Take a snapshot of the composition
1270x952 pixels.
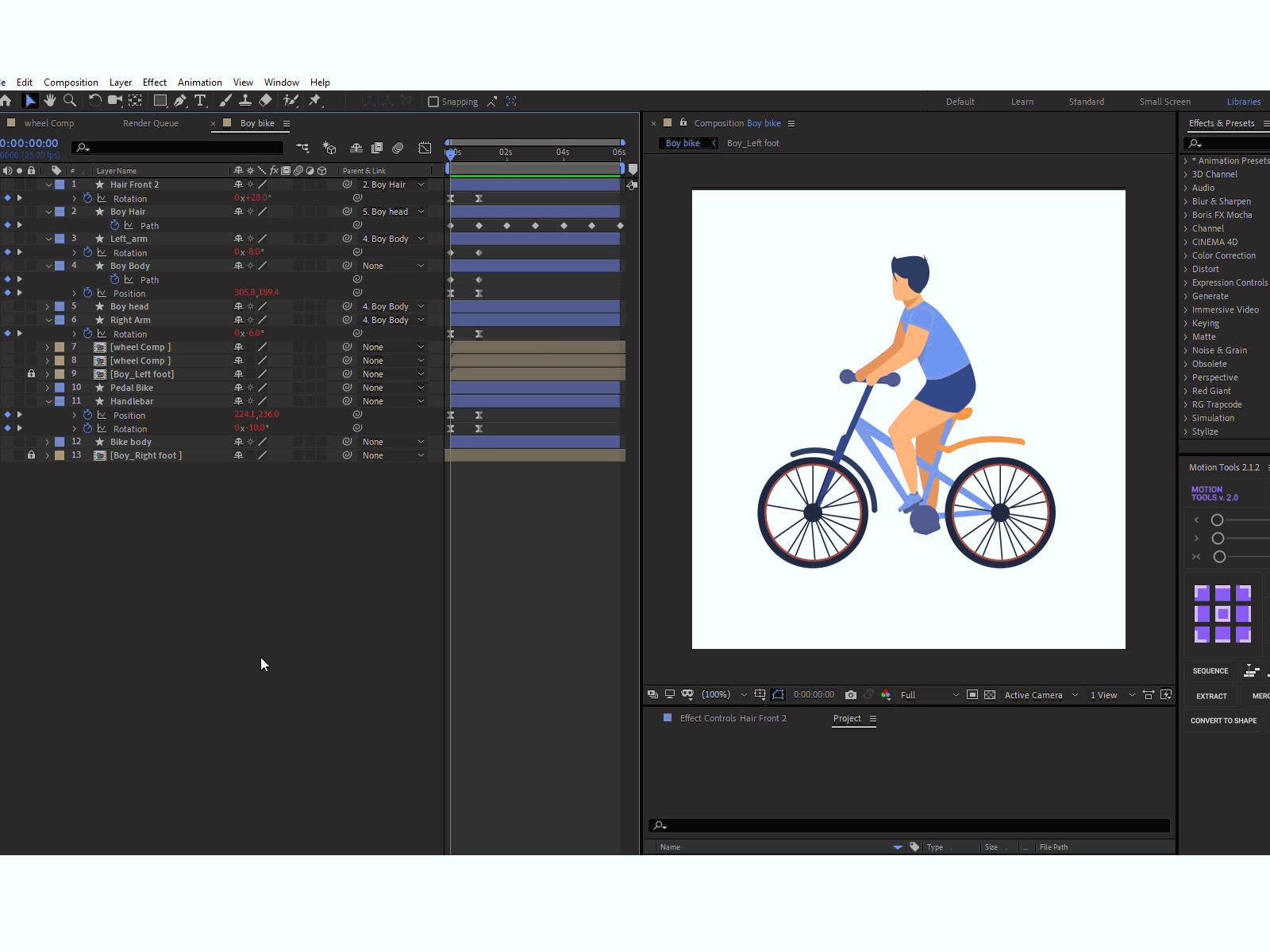[x=852, y=695]
